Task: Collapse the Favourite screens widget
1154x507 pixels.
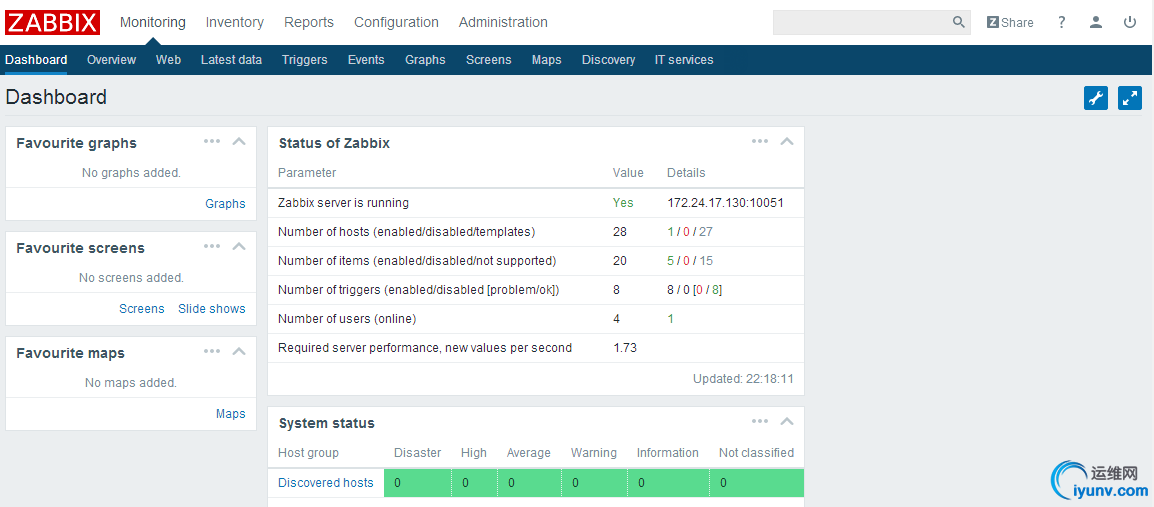Action: pos(239,247)
